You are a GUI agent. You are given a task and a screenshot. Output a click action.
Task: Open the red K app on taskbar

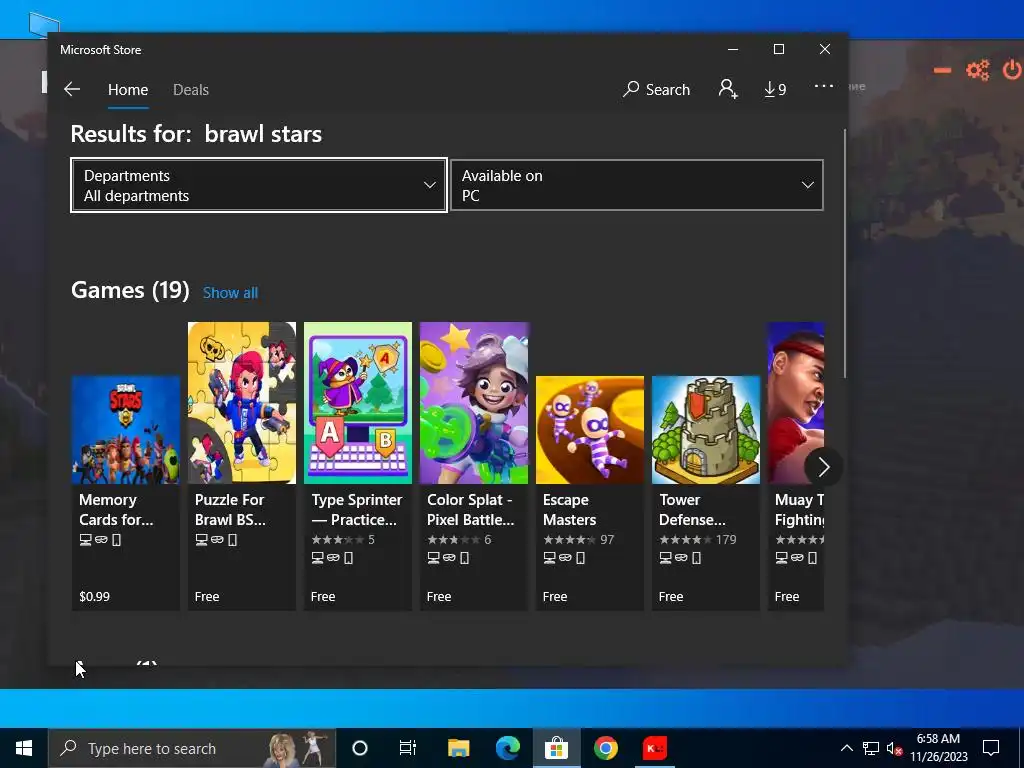pos(654,748)
